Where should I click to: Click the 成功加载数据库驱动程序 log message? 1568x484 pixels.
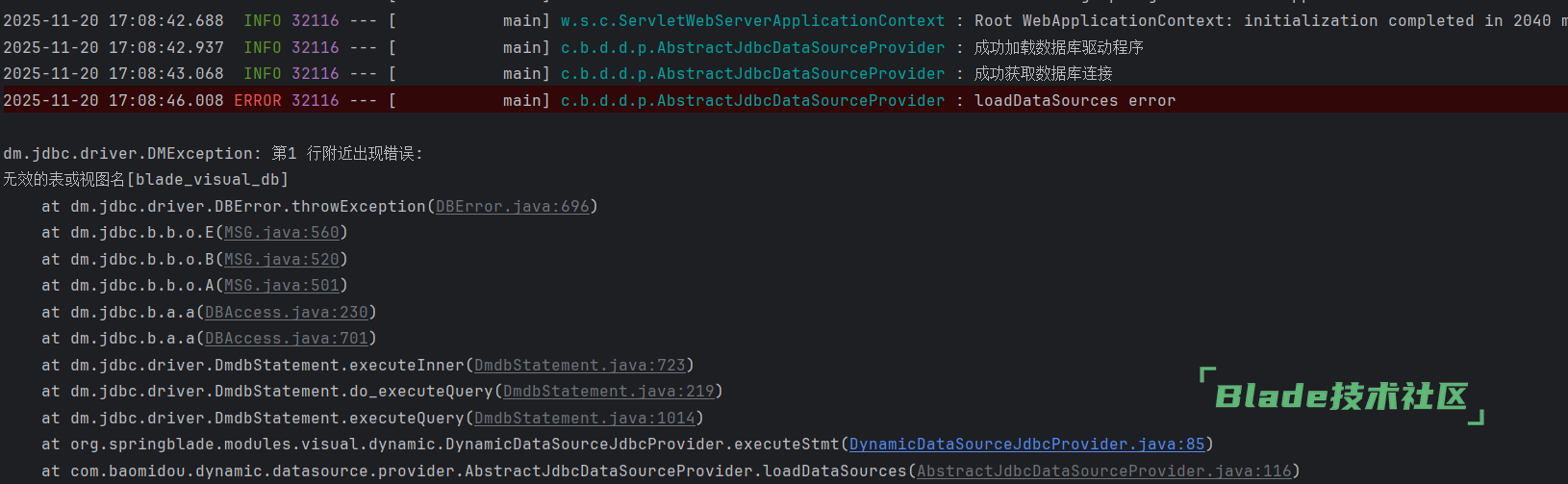(1058, 48)
